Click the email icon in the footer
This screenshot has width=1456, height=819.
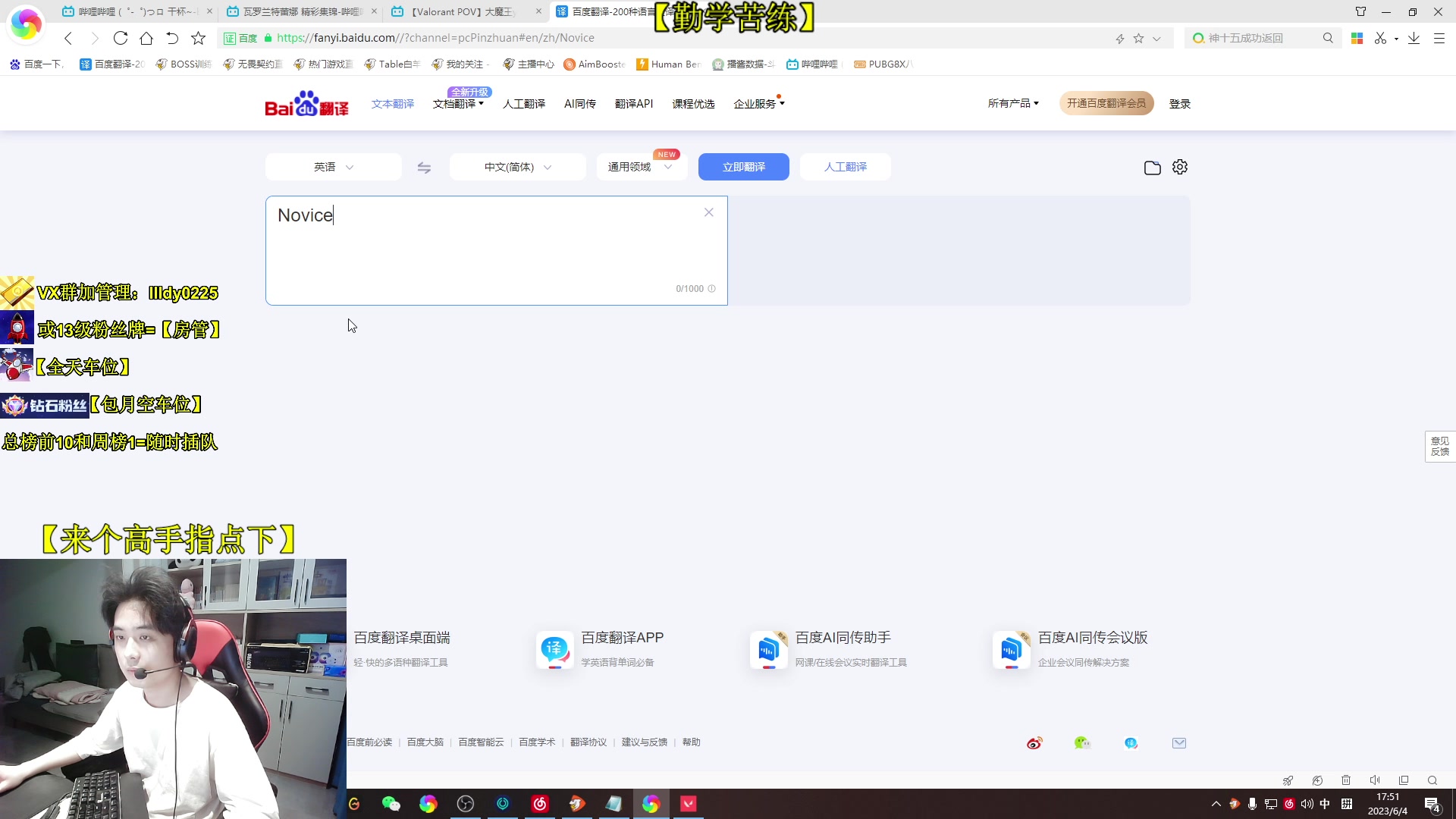point(1179,743)
